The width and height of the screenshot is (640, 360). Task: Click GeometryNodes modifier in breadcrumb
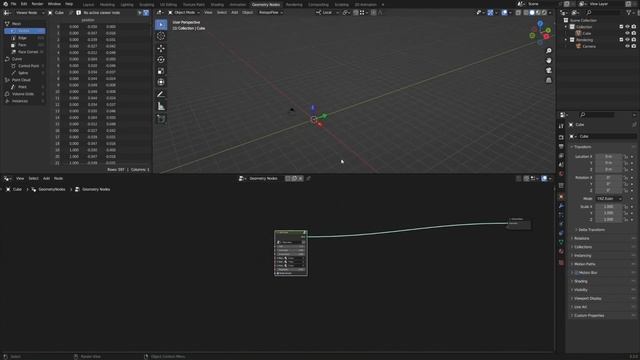tap(51, 189)
